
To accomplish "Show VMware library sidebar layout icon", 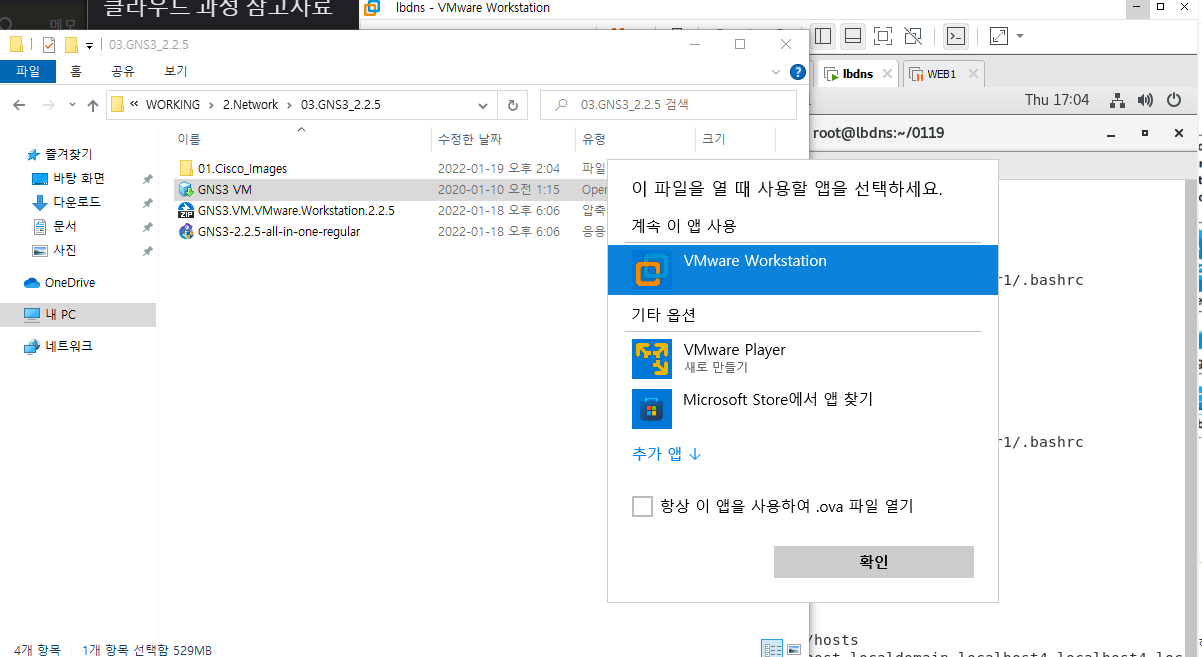I will 823,36.
